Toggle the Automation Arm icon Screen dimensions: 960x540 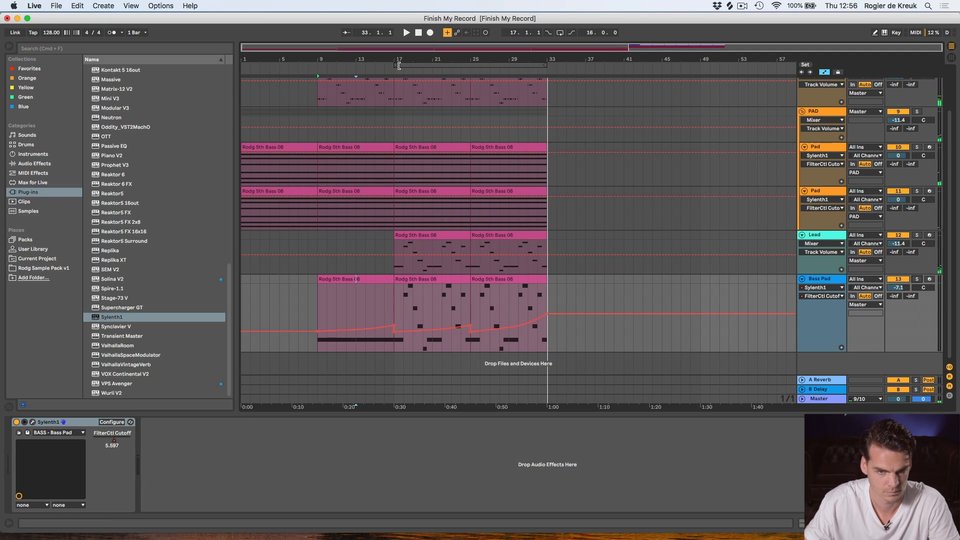coord(457,32)
